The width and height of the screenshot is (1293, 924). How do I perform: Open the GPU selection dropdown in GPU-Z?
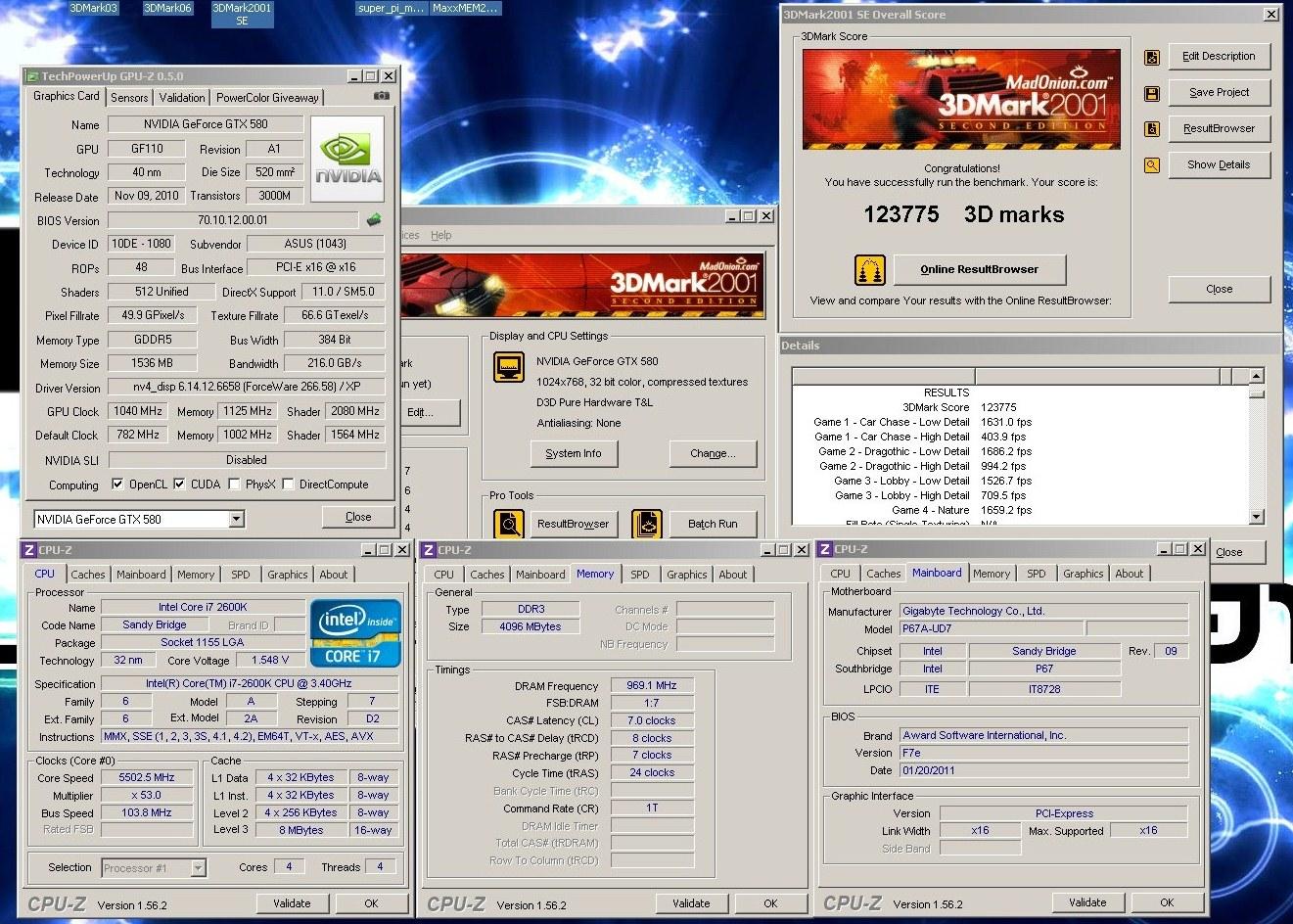click(x=236, y=519)
